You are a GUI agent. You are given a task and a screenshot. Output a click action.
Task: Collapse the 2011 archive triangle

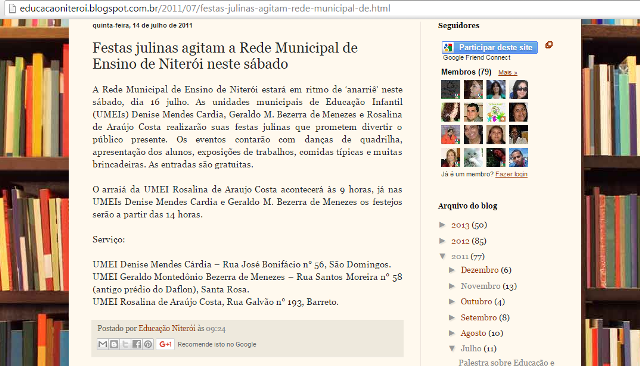[x=442, y=256]
